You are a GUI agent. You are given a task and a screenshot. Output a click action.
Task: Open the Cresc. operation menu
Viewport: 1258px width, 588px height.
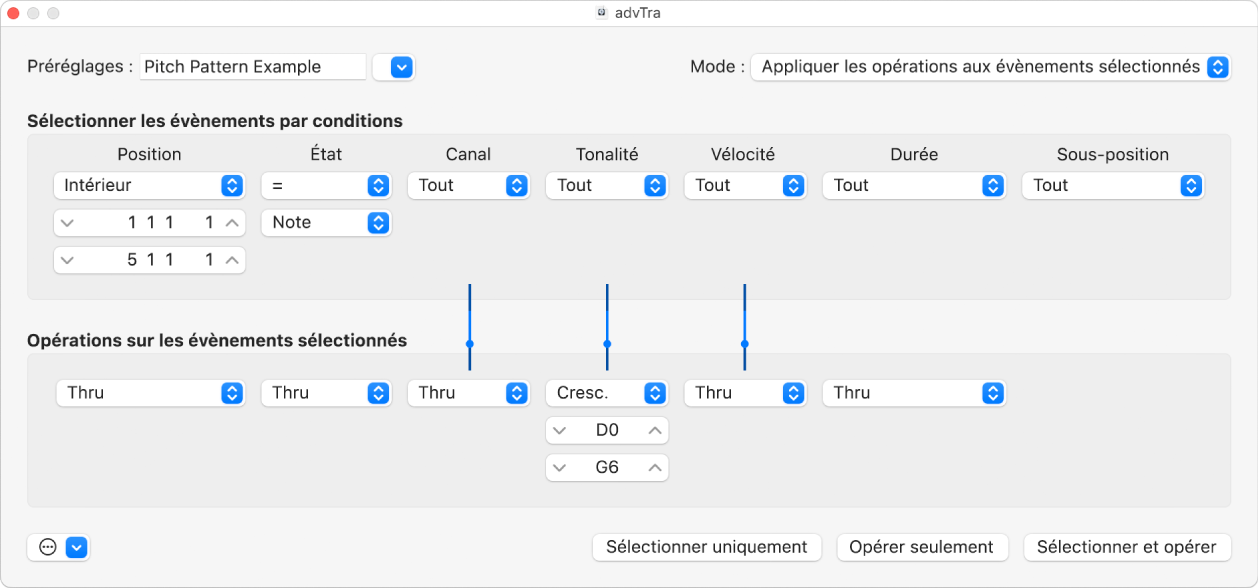click(606, 393)
